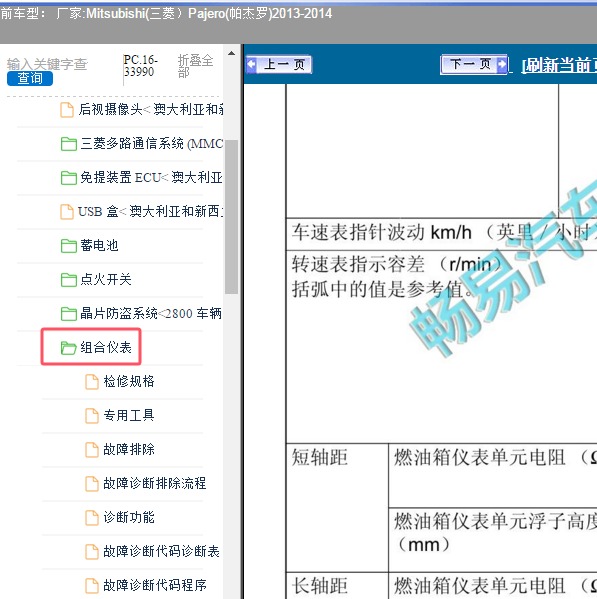Open 诊断功能 document
597x599 pixels.
[x=129, y=517]
